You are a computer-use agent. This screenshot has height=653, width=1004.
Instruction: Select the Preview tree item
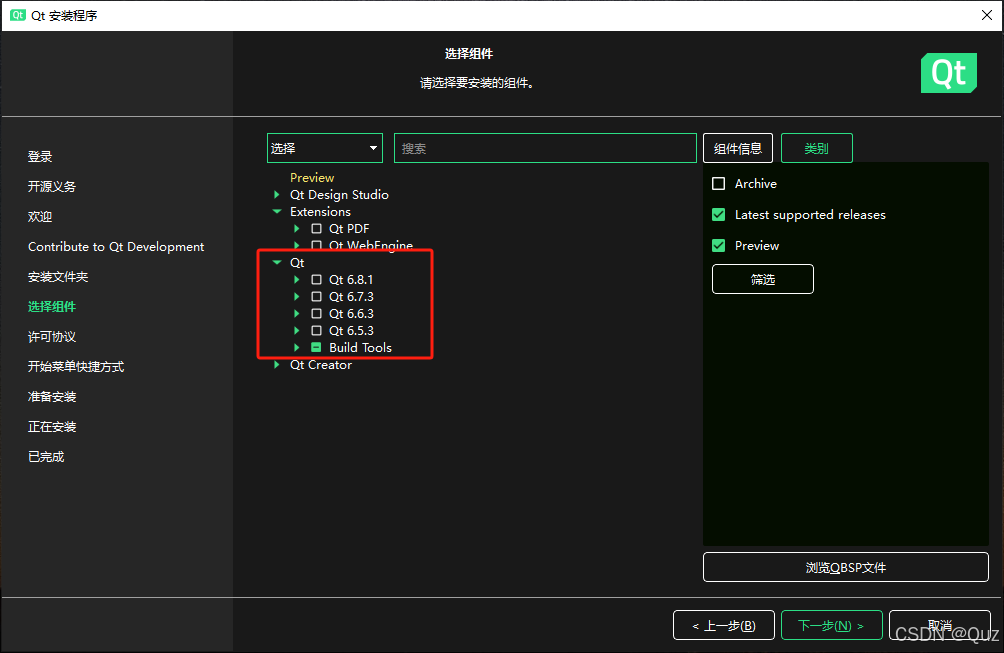click(x=312, y=177)
